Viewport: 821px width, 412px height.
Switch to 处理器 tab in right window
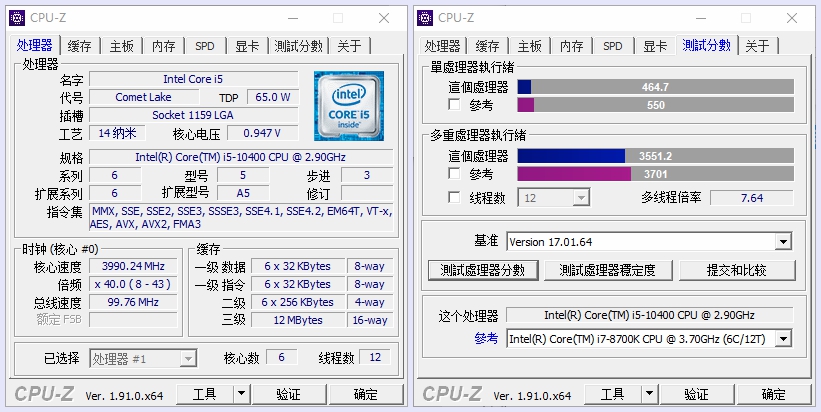pos(442,46)
